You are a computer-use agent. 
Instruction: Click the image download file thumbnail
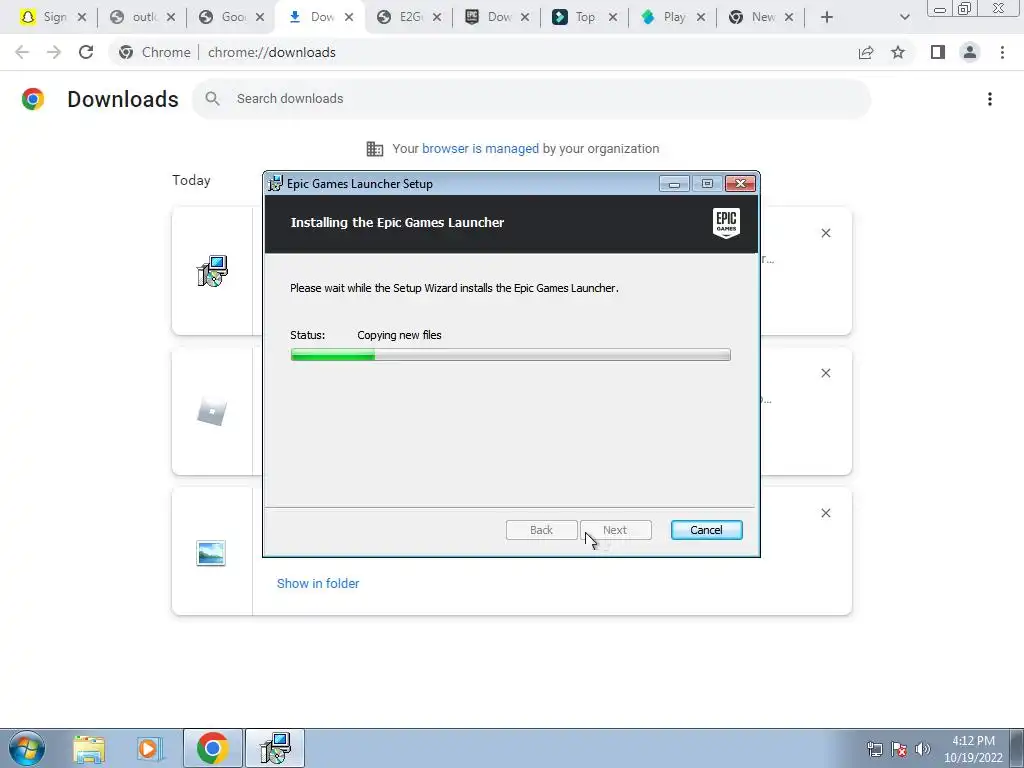tap(211, 553)
